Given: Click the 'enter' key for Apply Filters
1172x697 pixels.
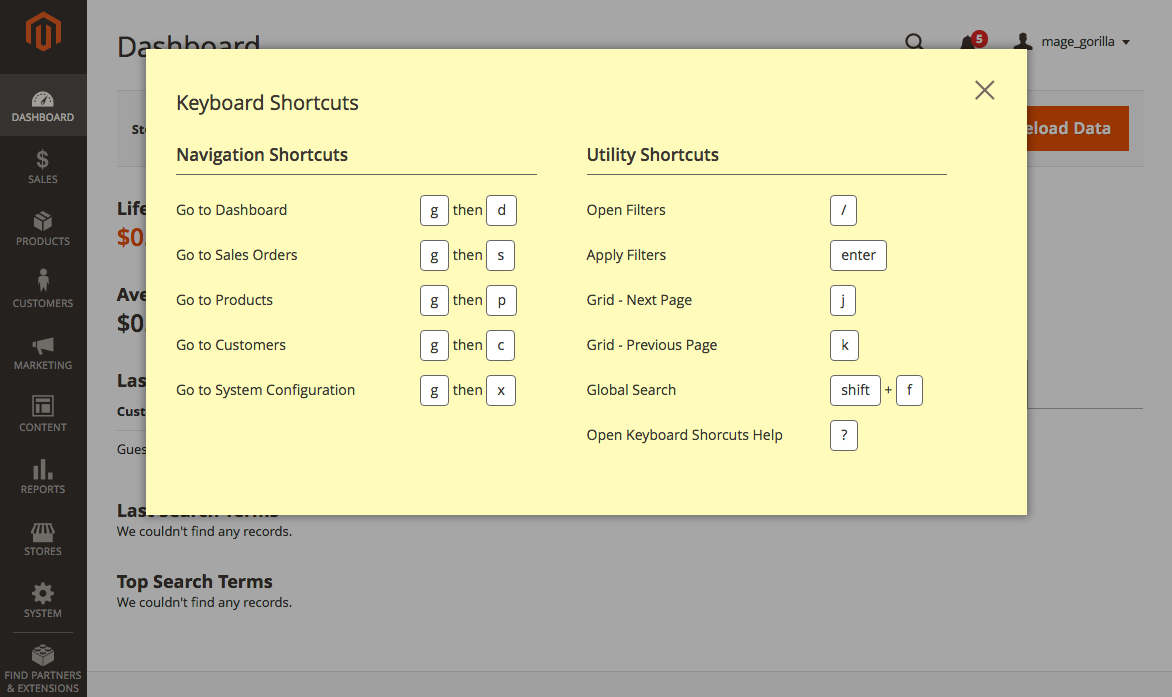Looking at the screenshot, I should 858,255.
